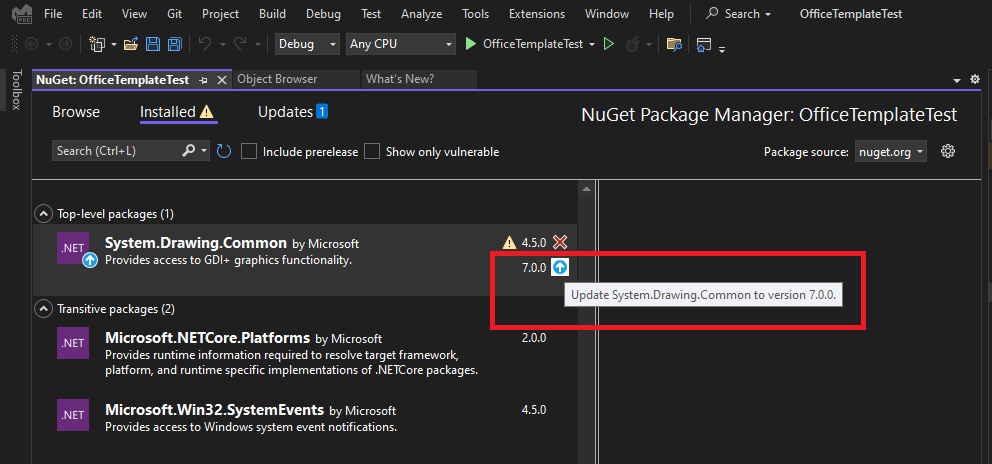
Task: Click the package list scrollbar up arrow
Action: point(586,189)
